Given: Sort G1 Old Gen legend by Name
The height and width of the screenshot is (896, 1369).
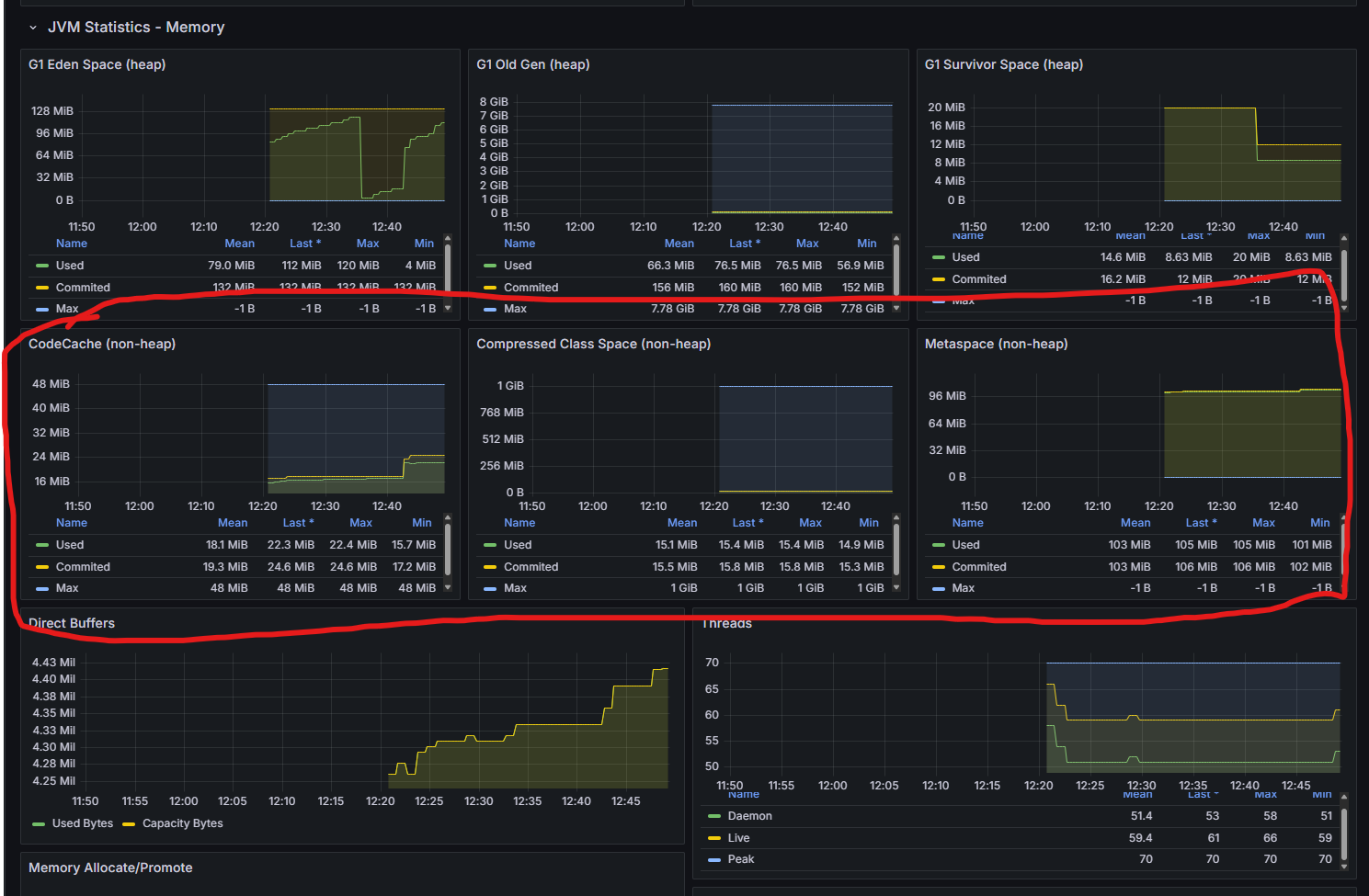Looking at the screenshot, I should coord(519,244).
